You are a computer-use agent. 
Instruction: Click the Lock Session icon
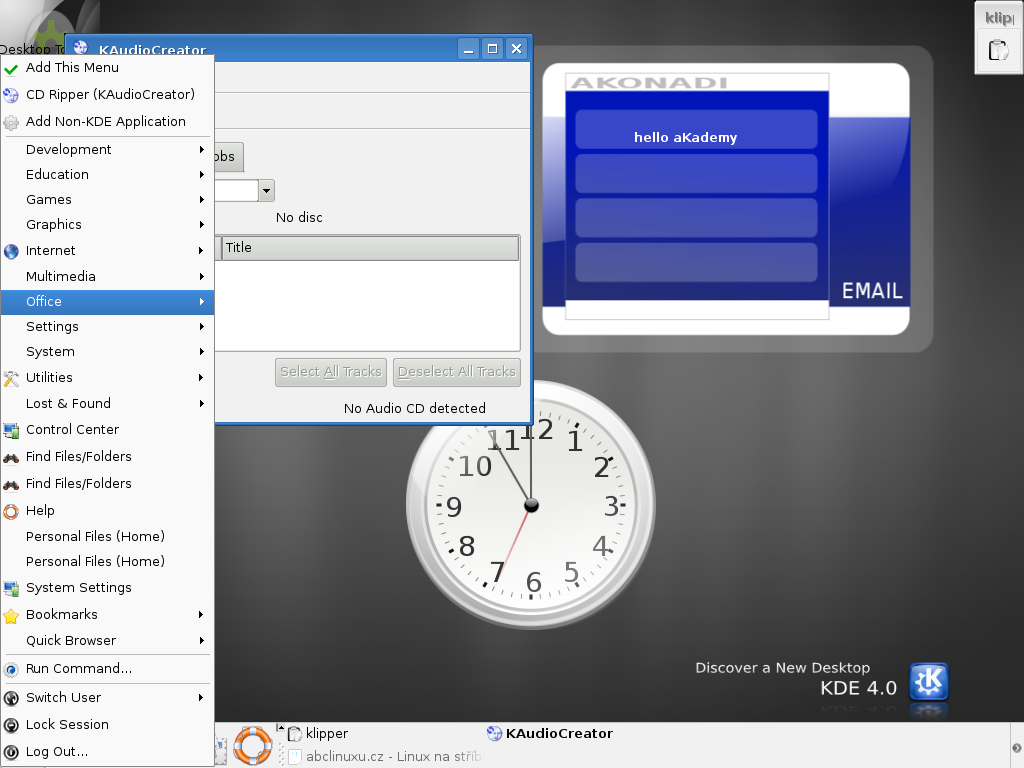tap(11, 725)
